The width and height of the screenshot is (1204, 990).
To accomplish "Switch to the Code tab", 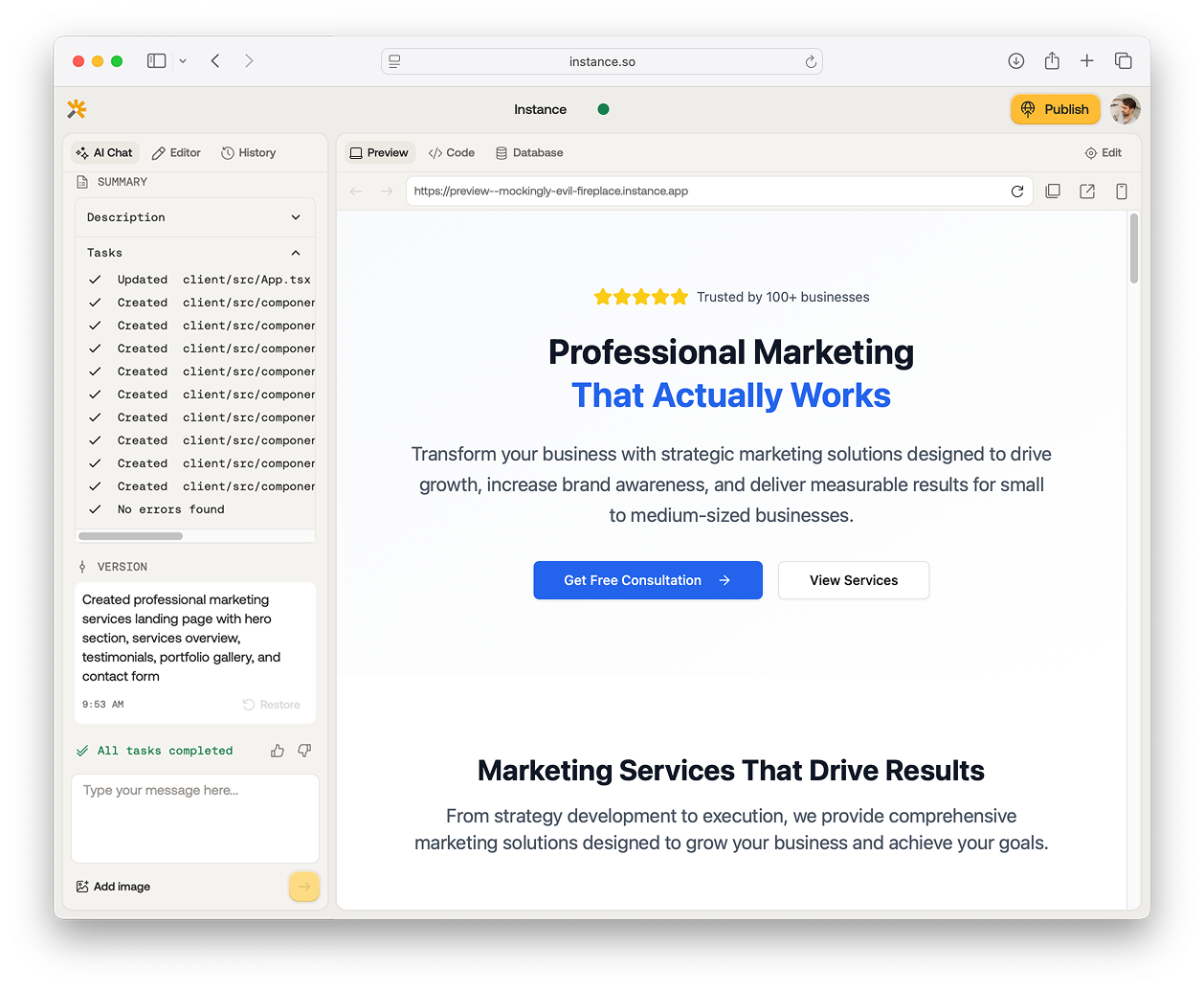I will click(452, 153).
